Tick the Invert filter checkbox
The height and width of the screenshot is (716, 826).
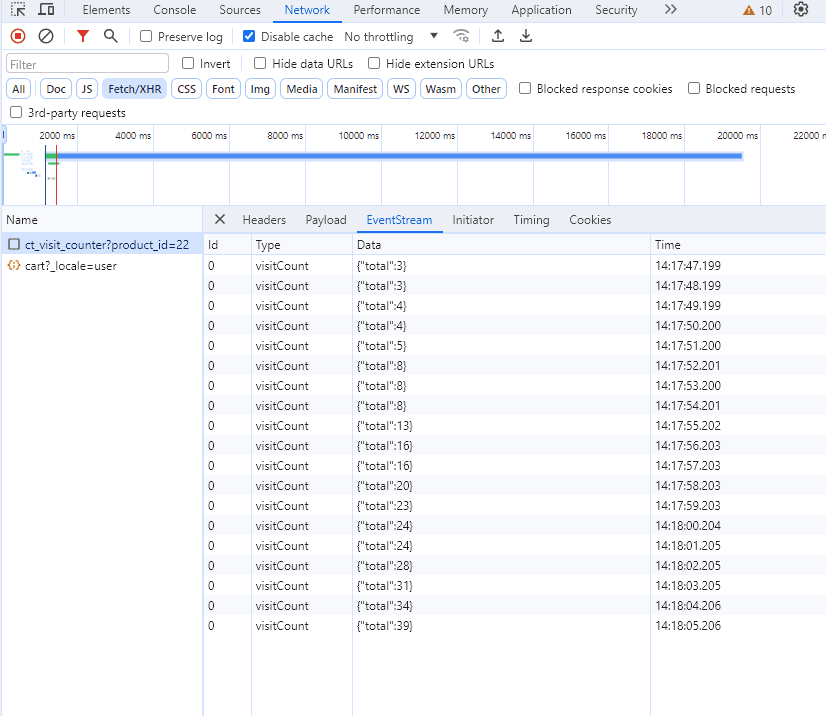[188, 63]
